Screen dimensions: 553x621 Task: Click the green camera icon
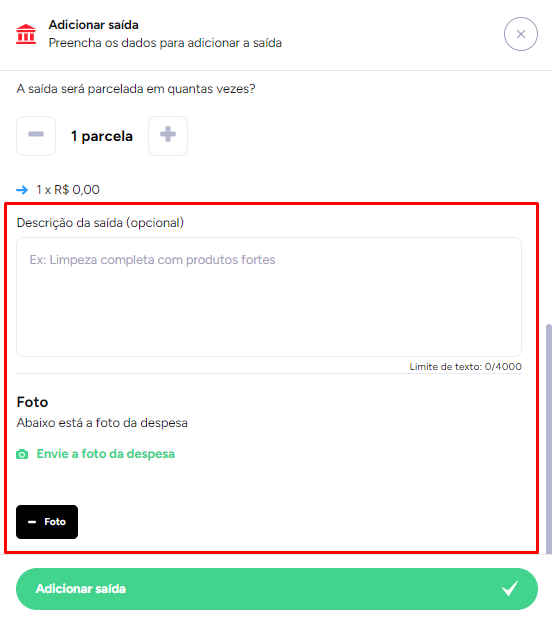pyautogui.click(x=22, y=454)
